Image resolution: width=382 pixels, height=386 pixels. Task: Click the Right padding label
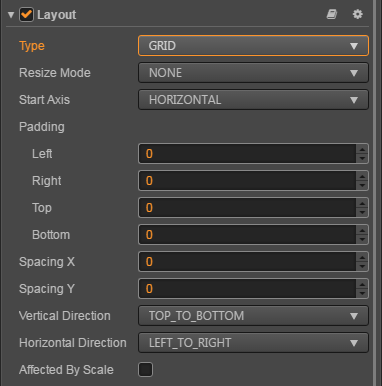point(47,181)
